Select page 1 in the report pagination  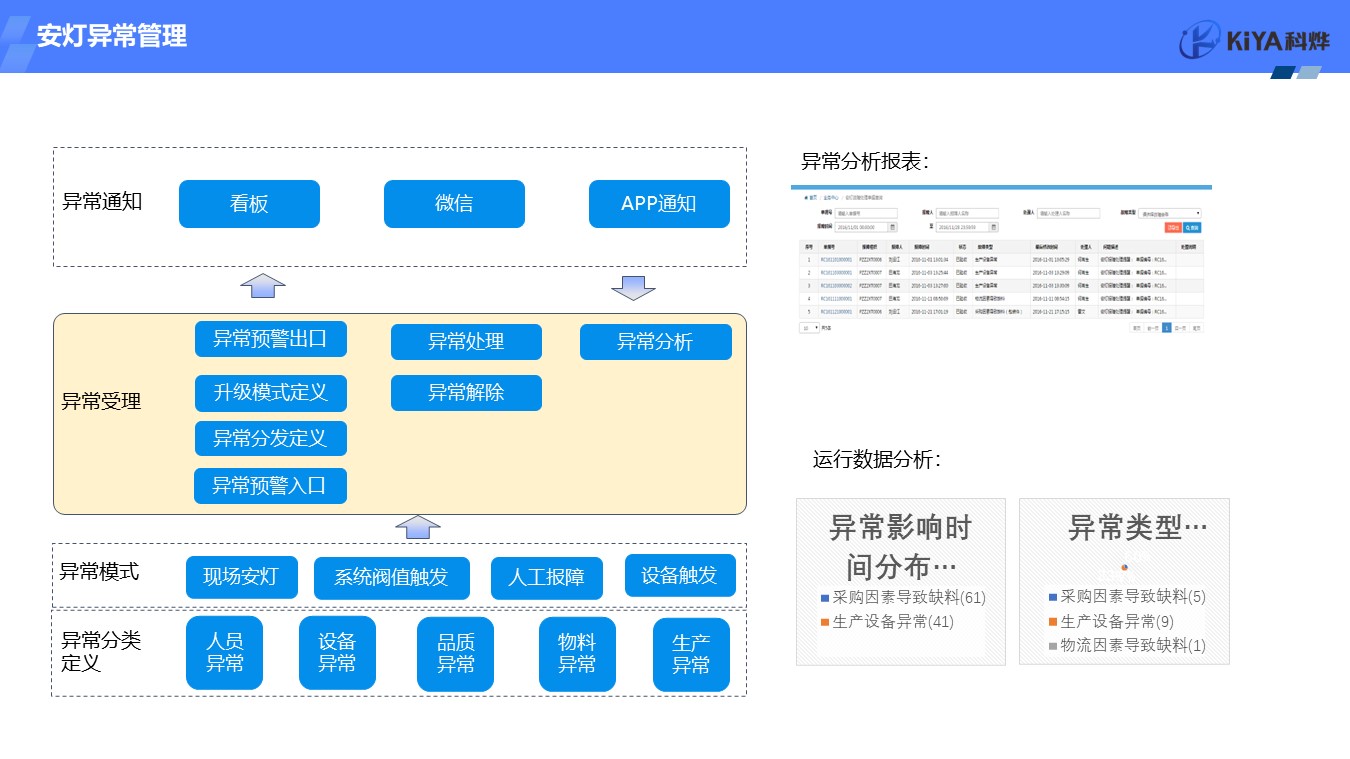(x=1166, y=327)
